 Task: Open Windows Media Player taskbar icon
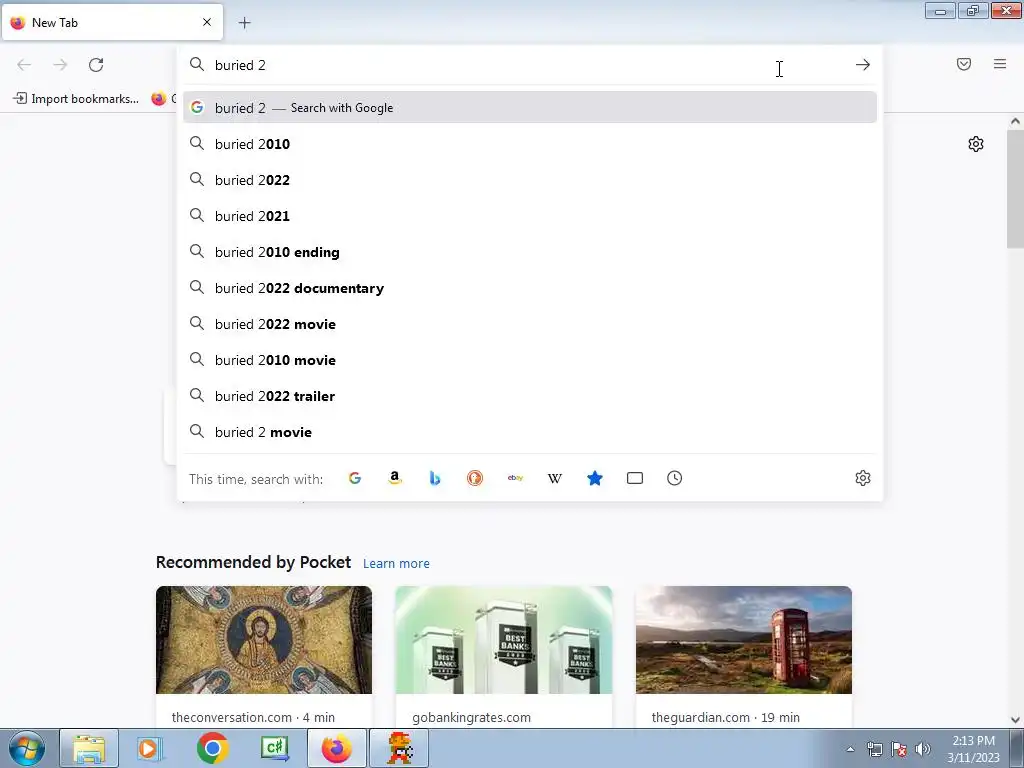[148, 748]
